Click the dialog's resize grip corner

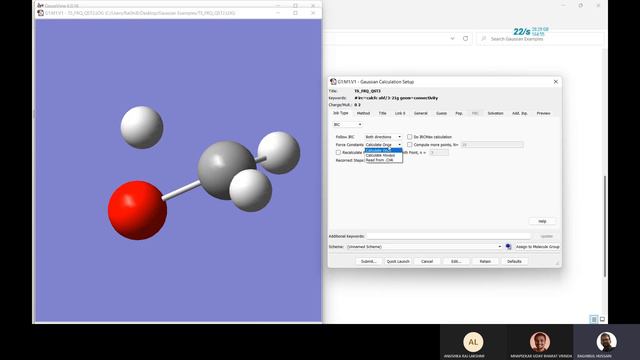(558, 264)
